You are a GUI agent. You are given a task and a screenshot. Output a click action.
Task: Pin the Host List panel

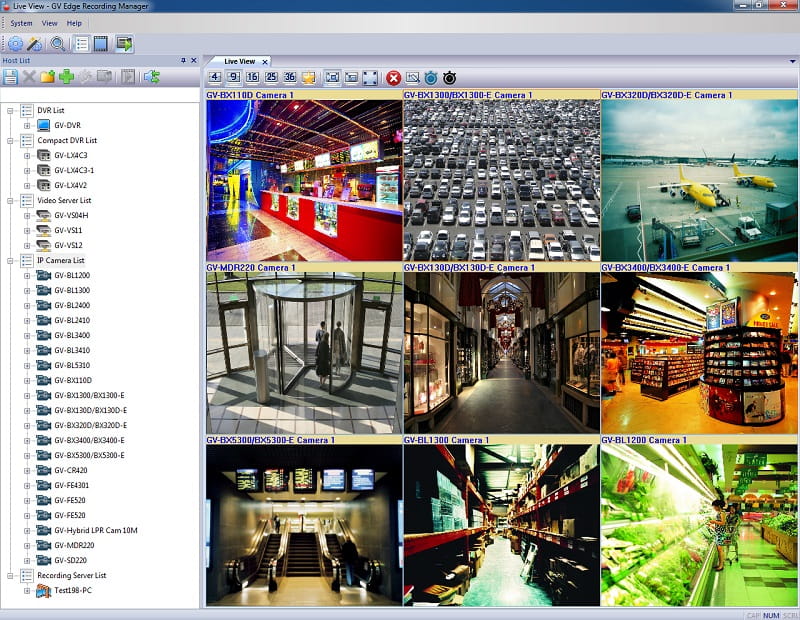pos(182,61)
